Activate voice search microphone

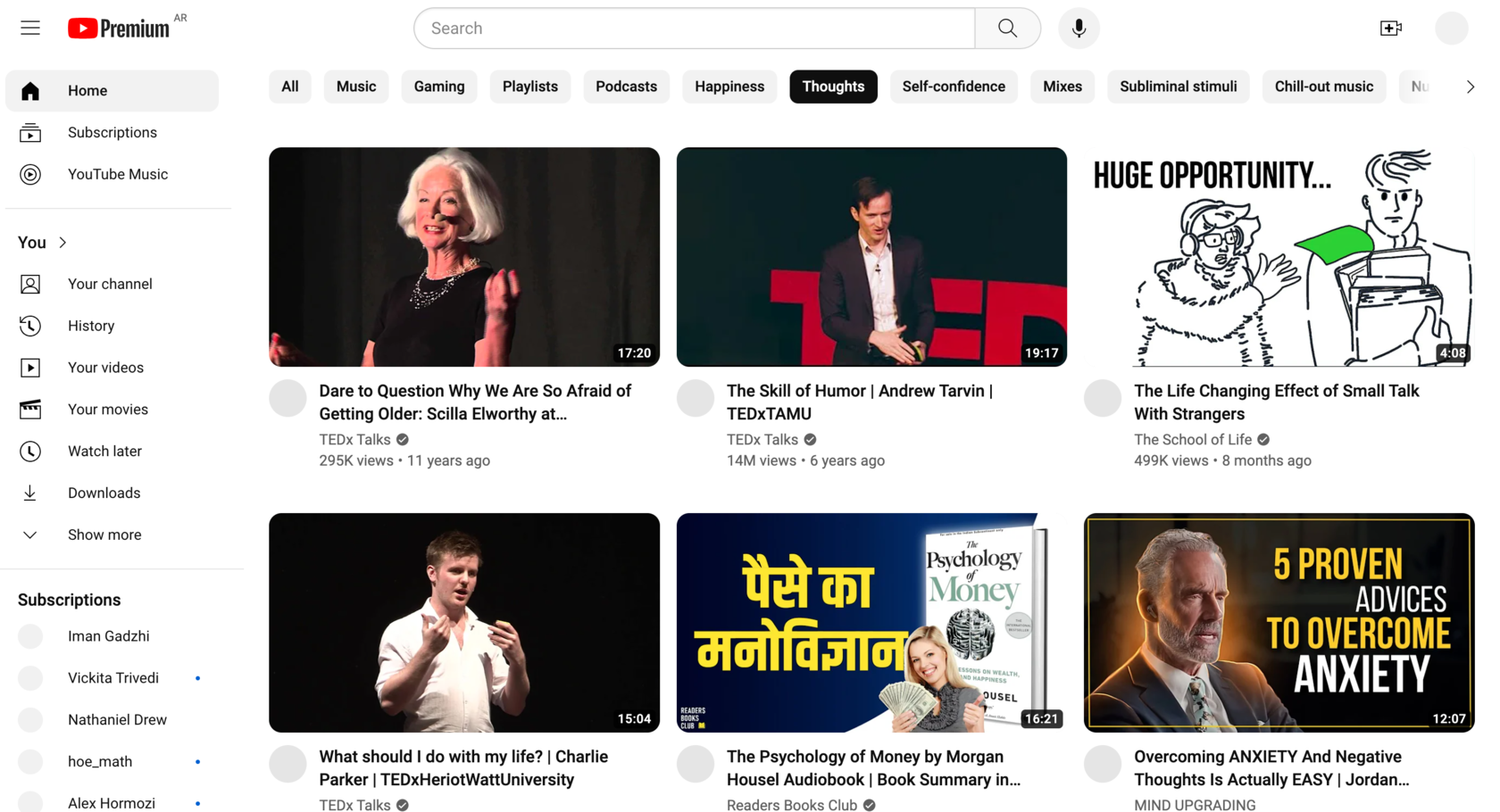click(x=1079, y=29)
